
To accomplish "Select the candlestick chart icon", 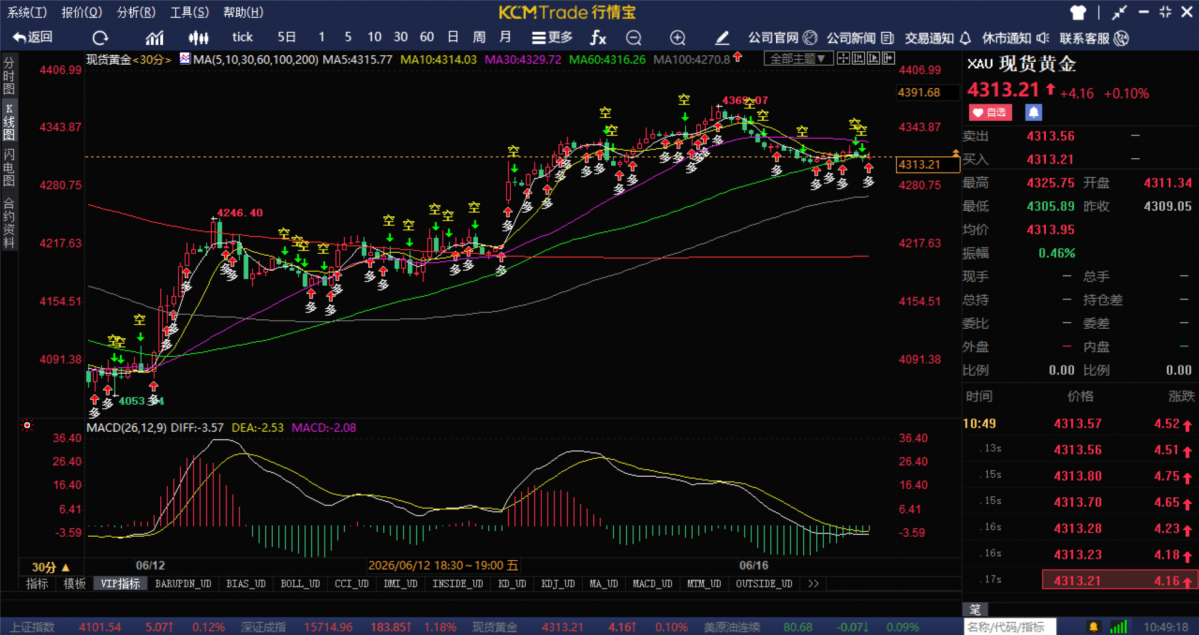I will [199, 37].
